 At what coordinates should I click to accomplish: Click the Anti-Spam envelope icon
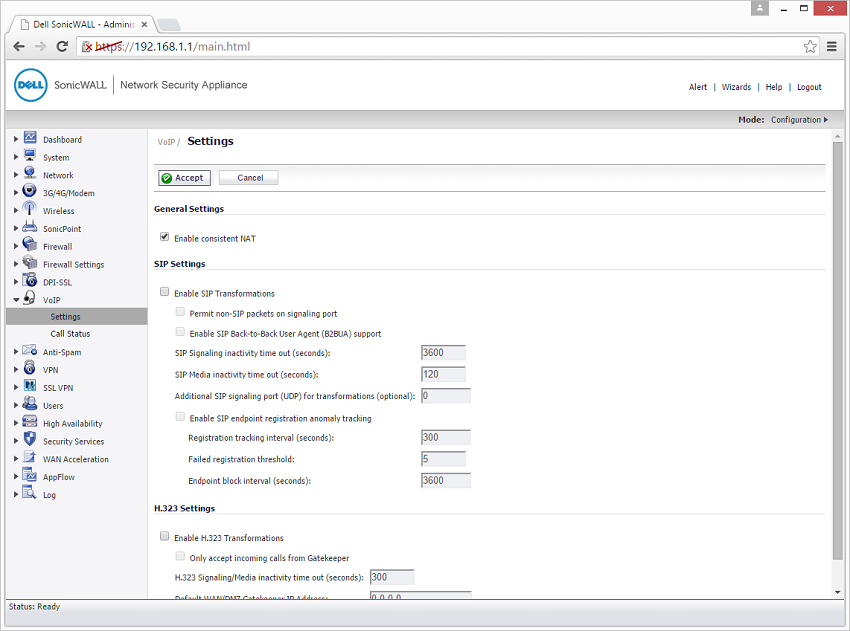click(x=30, y=351)
